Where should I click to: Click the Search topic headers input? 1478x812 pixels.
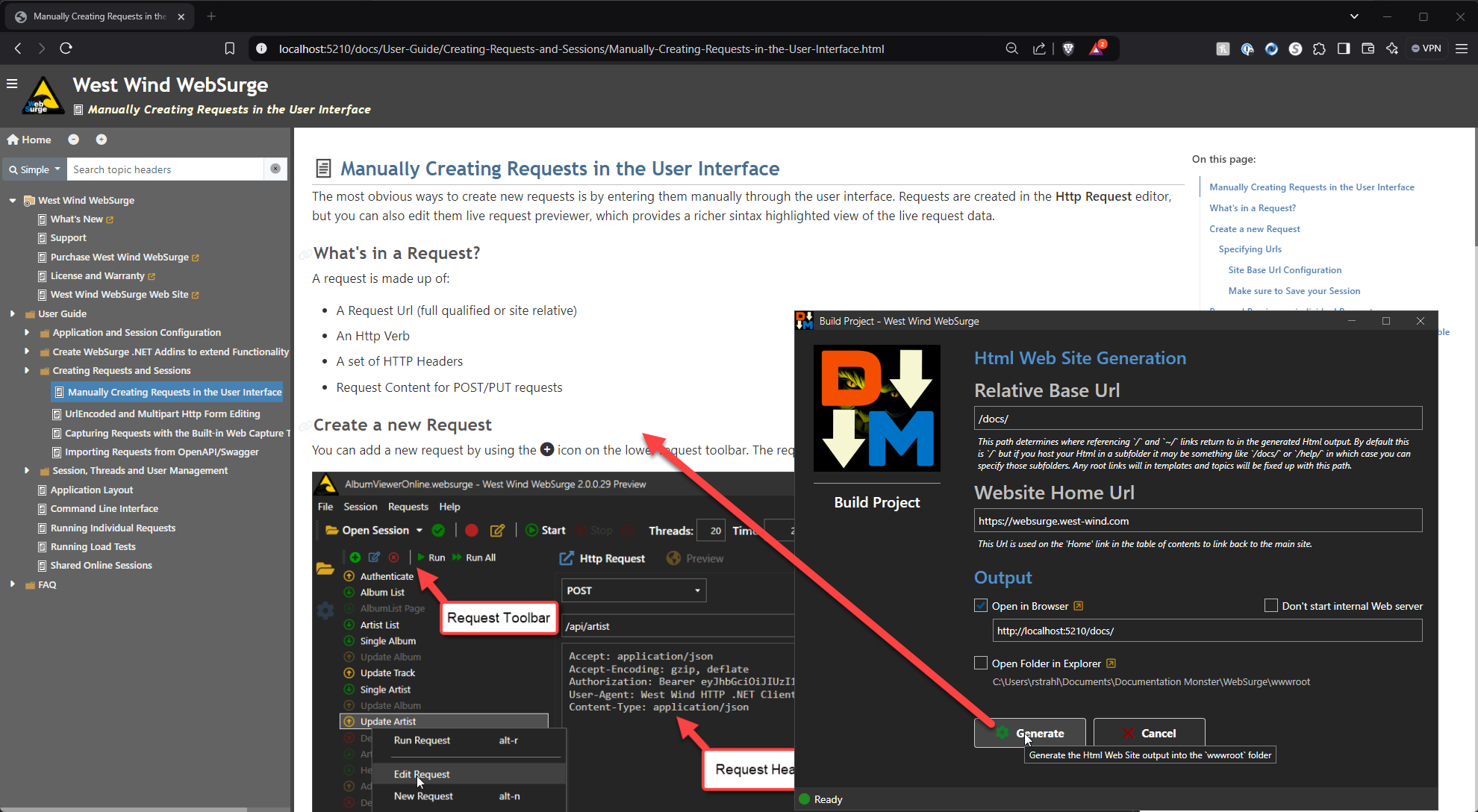[x=165, y=169]
